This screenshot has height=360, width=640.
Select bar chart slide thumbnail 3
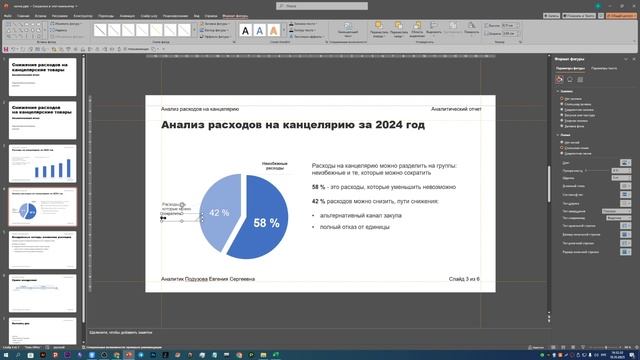(x=42, y=164)
